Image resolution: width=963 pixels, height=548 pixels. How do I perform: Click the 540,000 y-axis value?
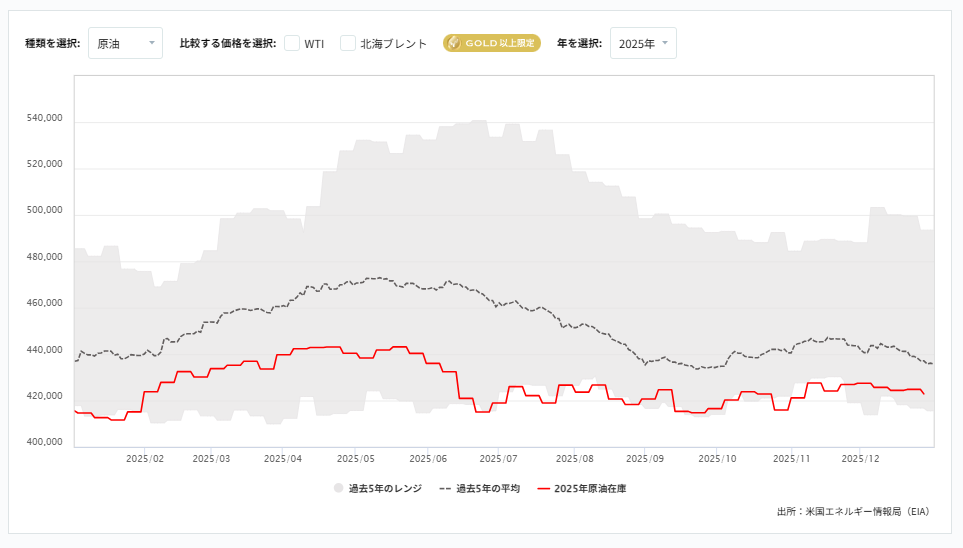pos(44,118)
